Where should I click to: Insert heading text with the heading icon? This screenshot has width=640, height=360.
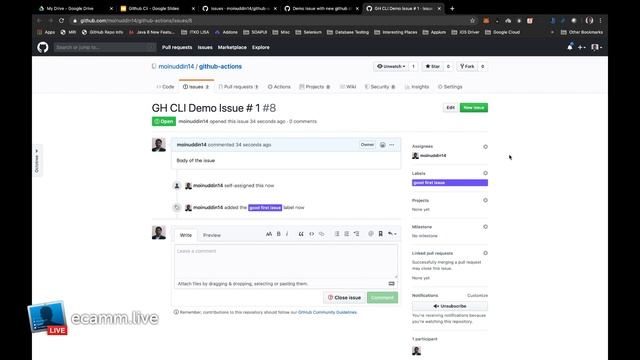click(269, 234)
